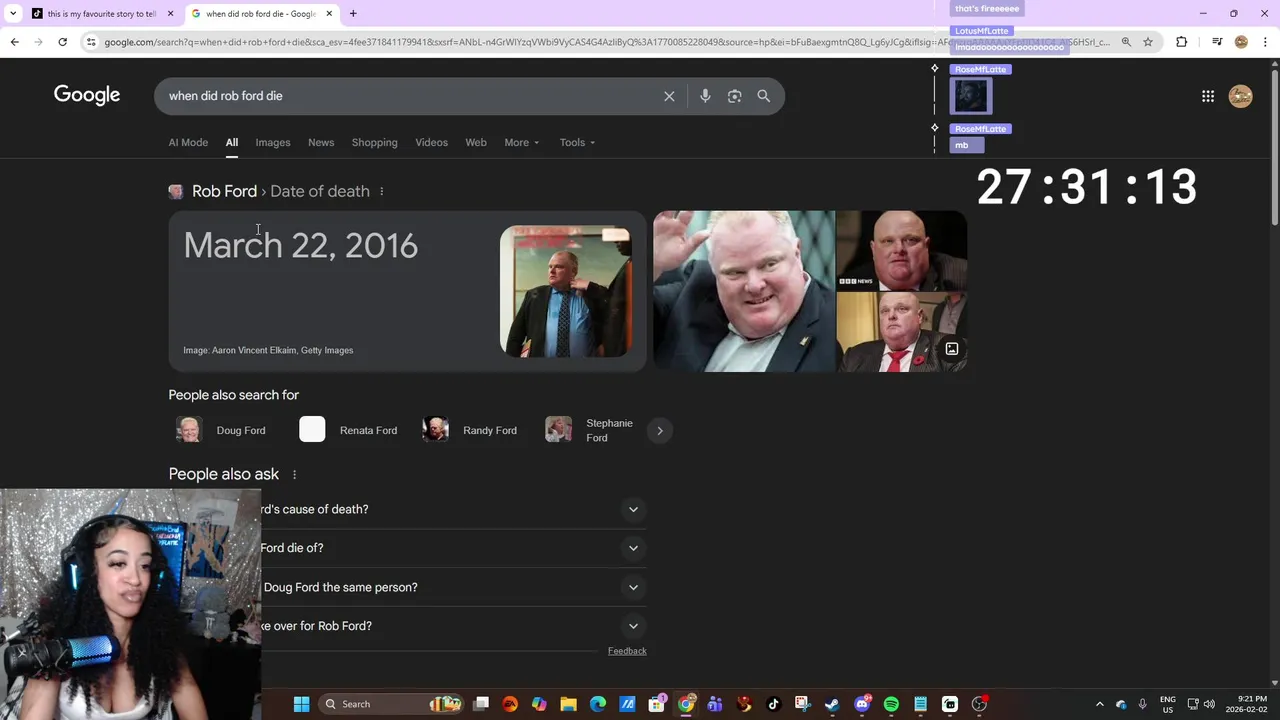The width and height of the screenshot is (1280, 720).
Task: Switch to Shopping results
Action: [375, 142]
